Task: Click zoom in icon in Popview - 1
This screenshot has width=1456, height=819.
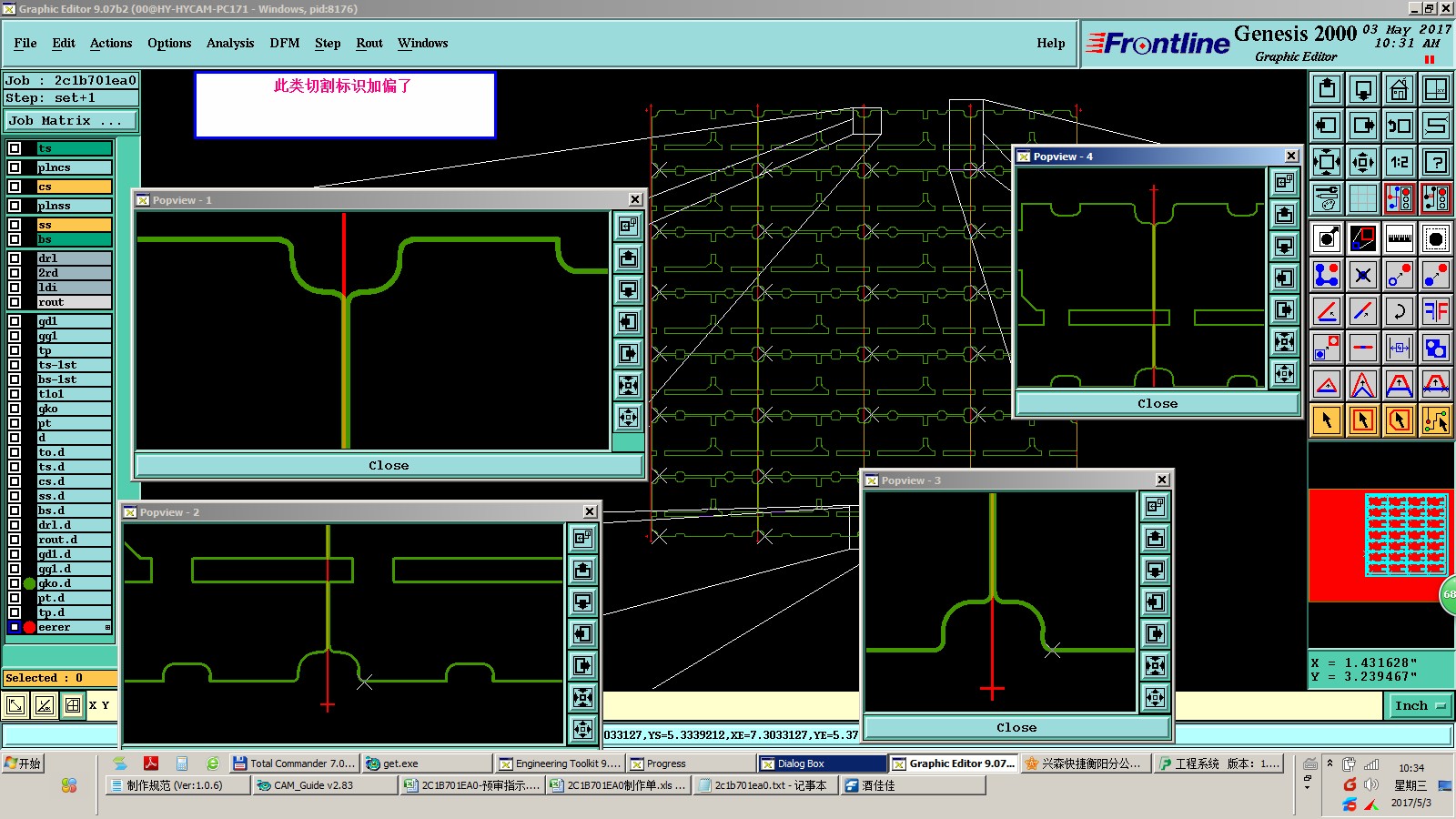Action: 628,386
